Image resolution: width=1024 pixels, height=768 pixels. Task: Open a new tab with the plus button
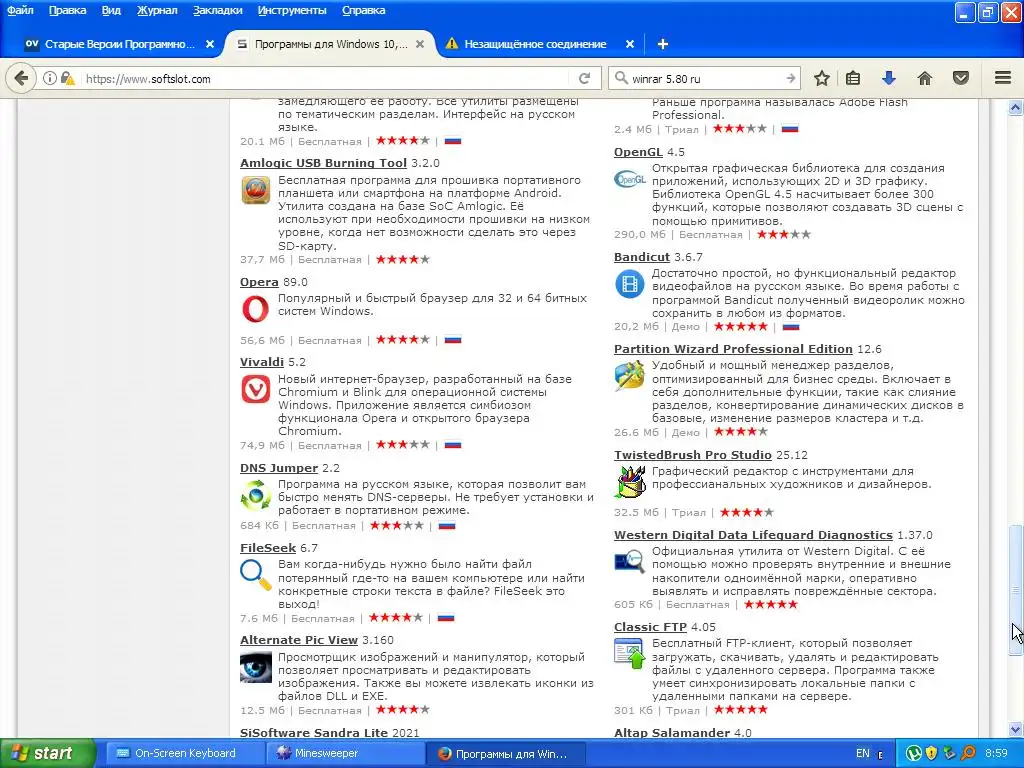click(x=663, y=44)
